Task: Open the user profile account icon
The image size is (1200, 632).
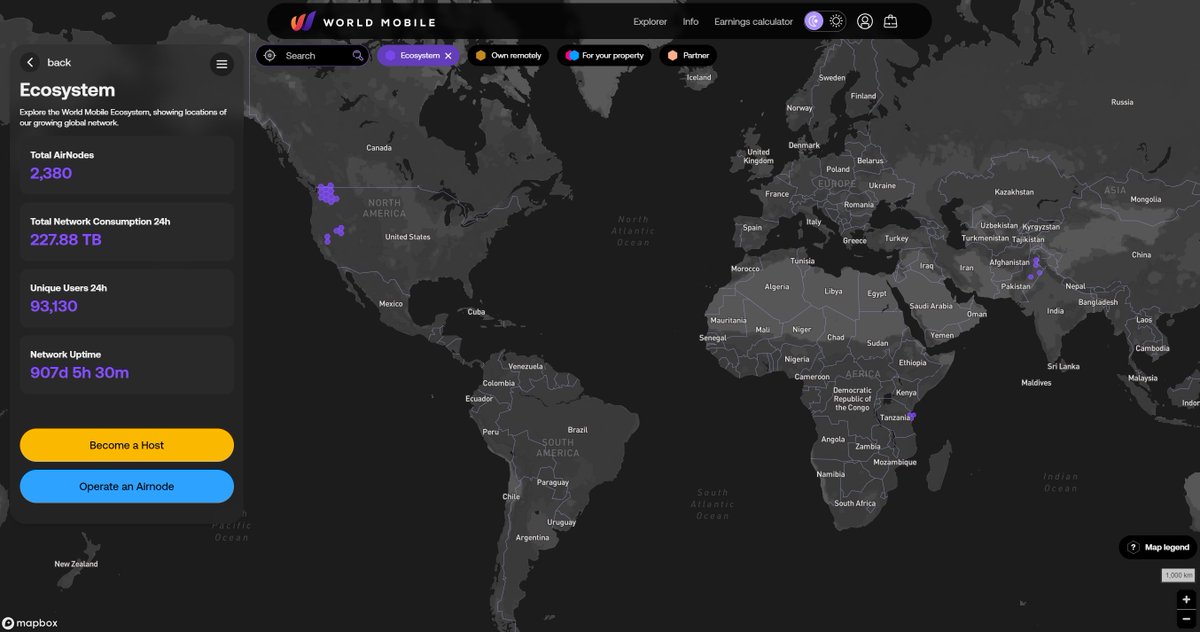Action: (864, 20)
